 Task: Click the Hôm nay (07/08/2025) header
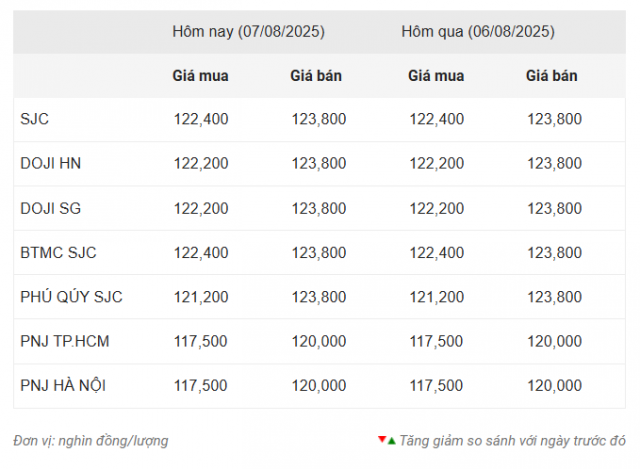(249, 32)
